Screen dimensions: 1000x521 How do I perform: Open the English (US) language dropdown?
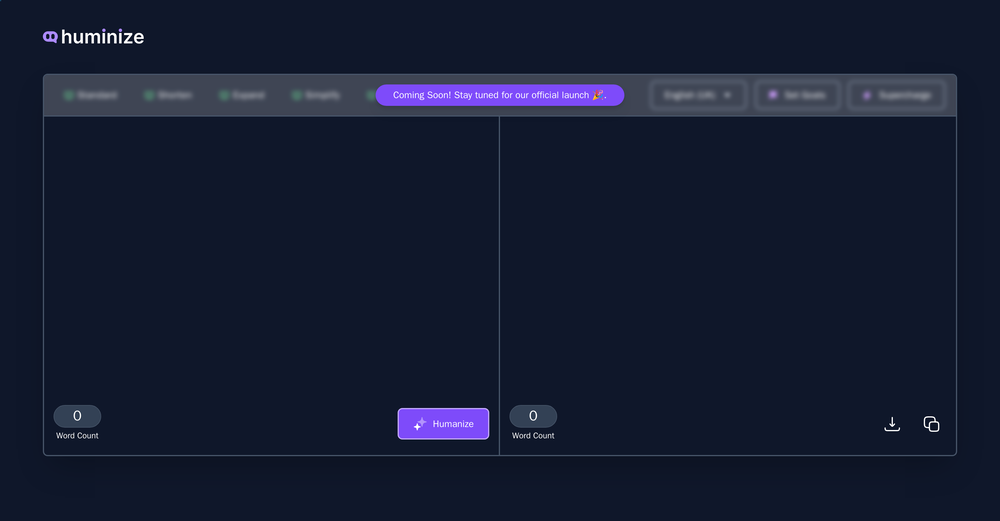pyautogui.click(x=698, y=95)
